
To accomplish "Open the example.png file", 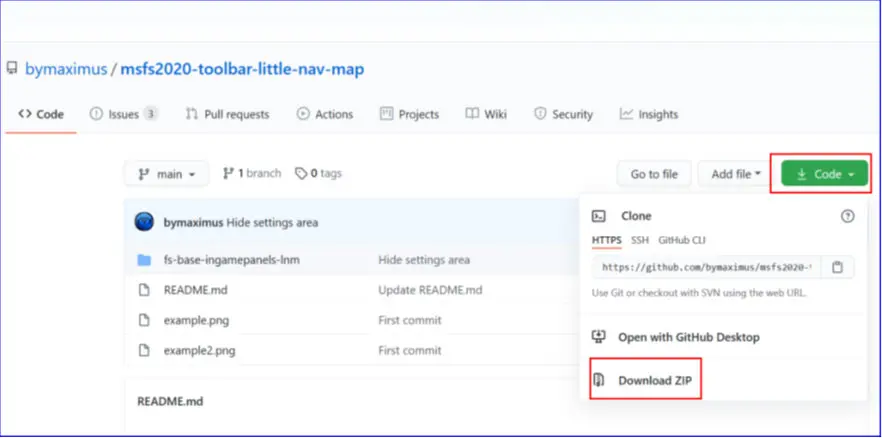I will 196,320.
